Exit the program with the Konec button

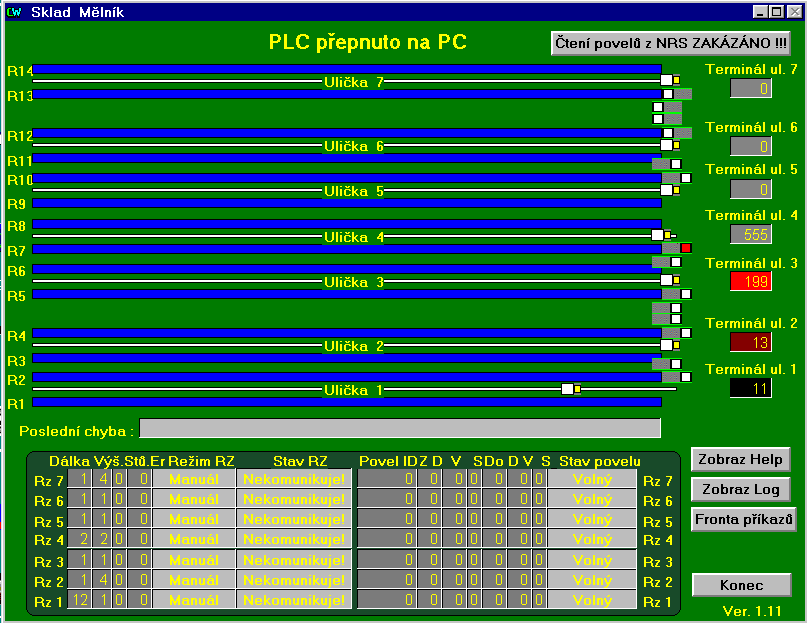[741, 586]
